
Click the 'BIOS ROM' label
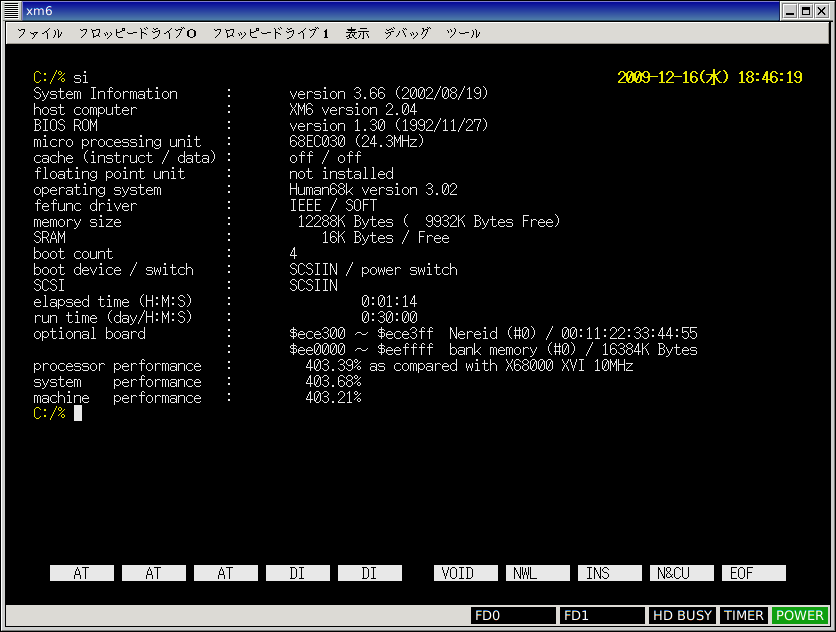pos(66,126)
